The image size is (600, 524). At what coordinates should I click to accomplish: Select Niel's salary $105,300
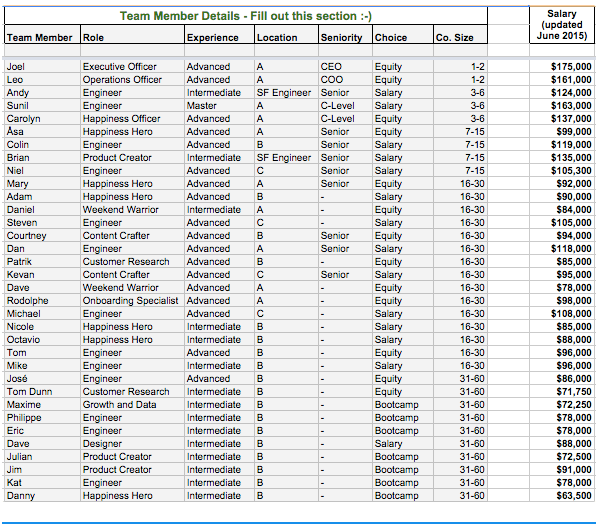[x=562, y=171]
